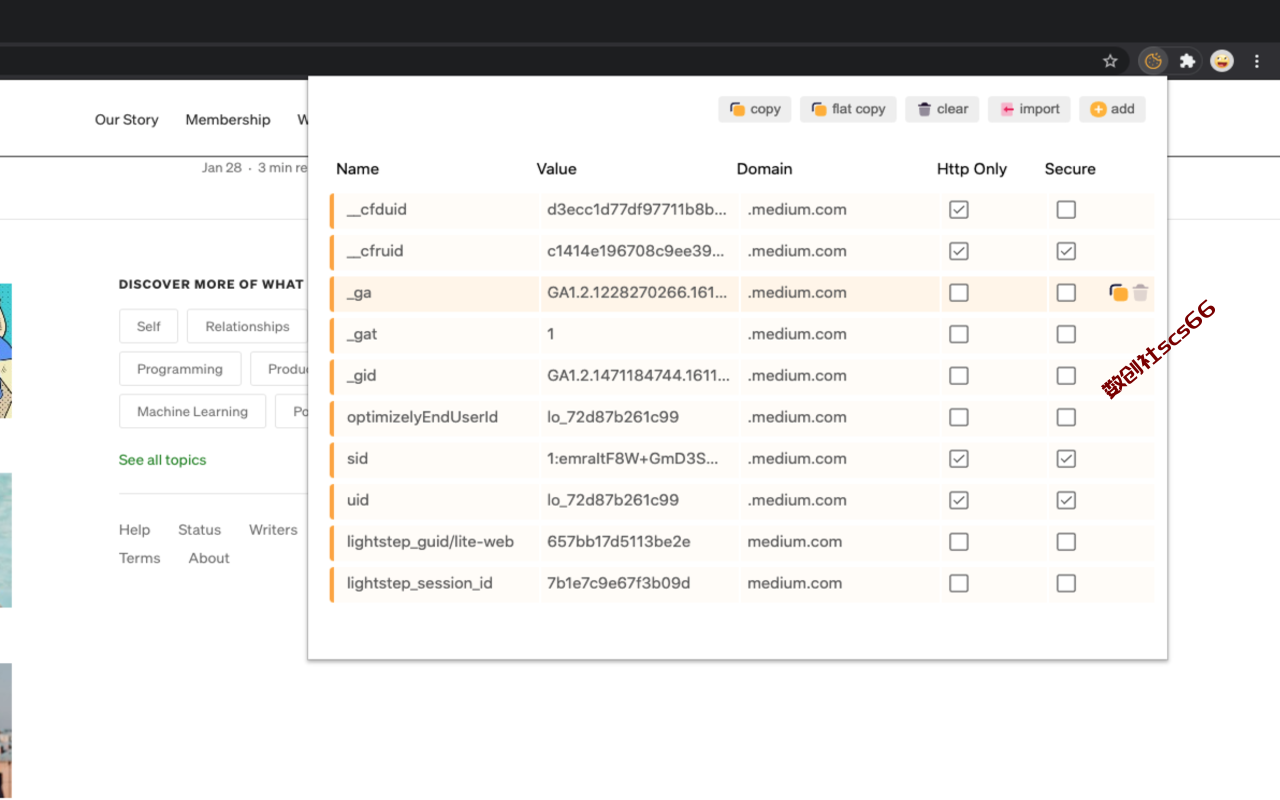The width and height of the screenshot is (1280, 800).
Task: Copy the _ga cookie row icon
Action: click(1119, 293)
